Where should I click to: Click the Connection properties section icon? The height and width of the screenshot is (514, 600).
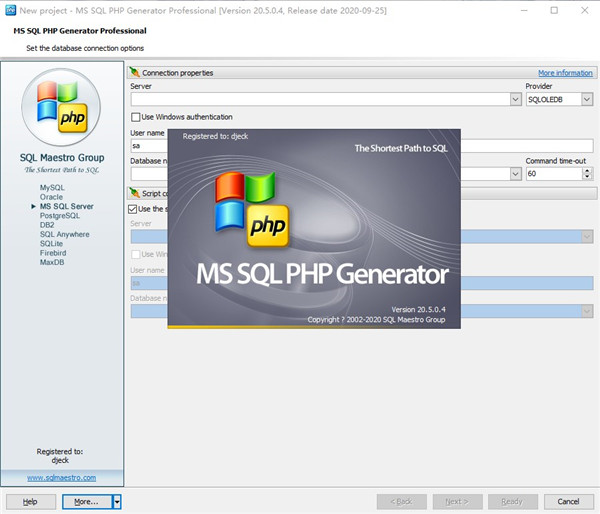click(135, 73)
